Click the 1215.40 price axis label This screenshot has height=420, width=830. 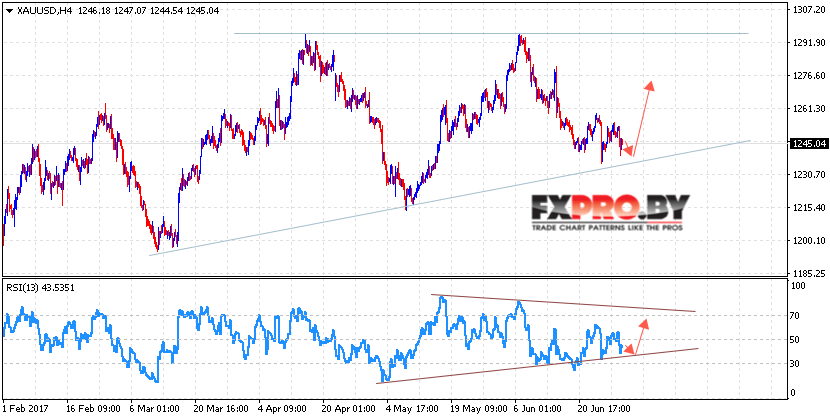[807, 208]
